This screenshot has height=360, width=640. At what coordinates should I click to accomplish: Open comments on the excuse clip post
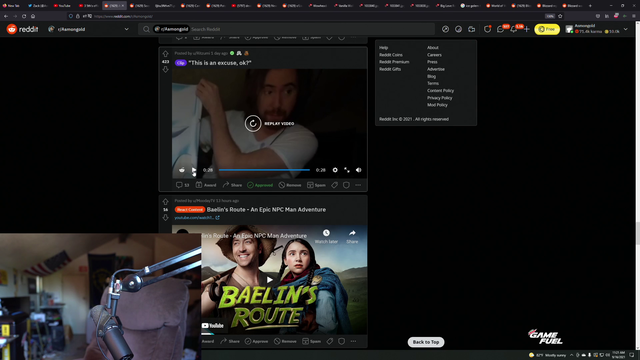[x=182, y=185]
